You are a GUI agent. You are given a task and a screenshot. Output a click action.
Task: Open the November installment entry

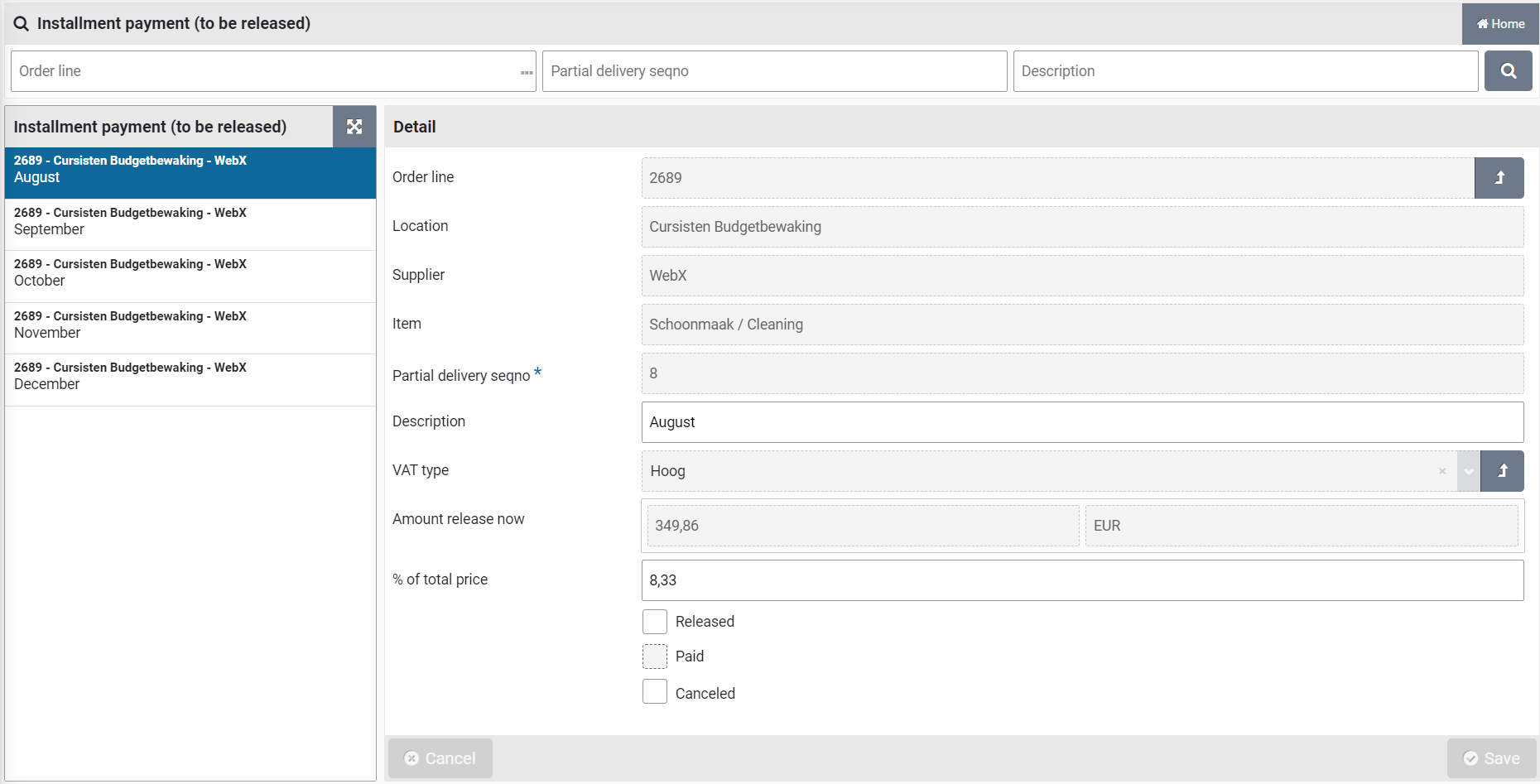(x=190, y=325)
